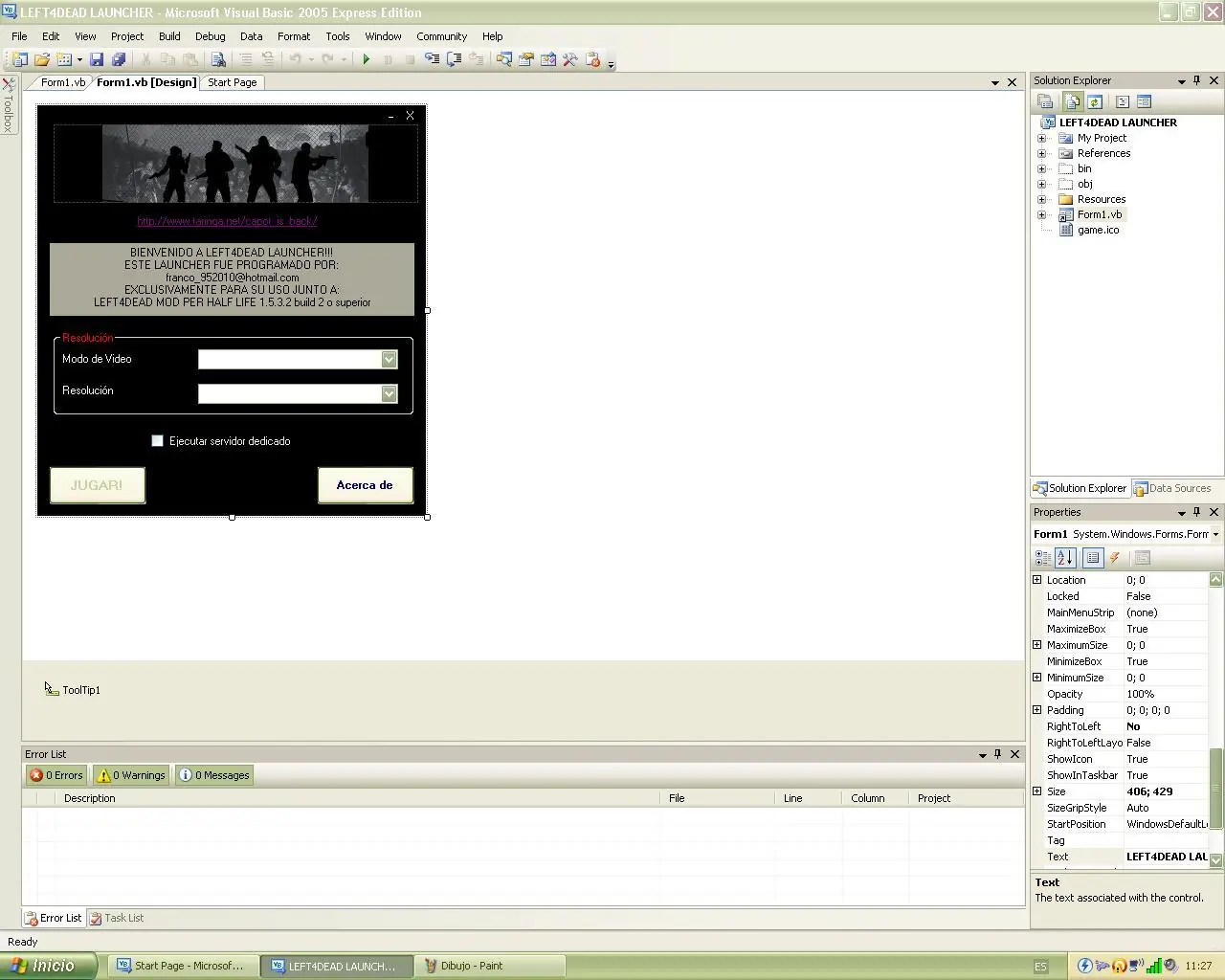Switch to the Start Page tab
The image size is (1225, 980).
click(233, 82)
